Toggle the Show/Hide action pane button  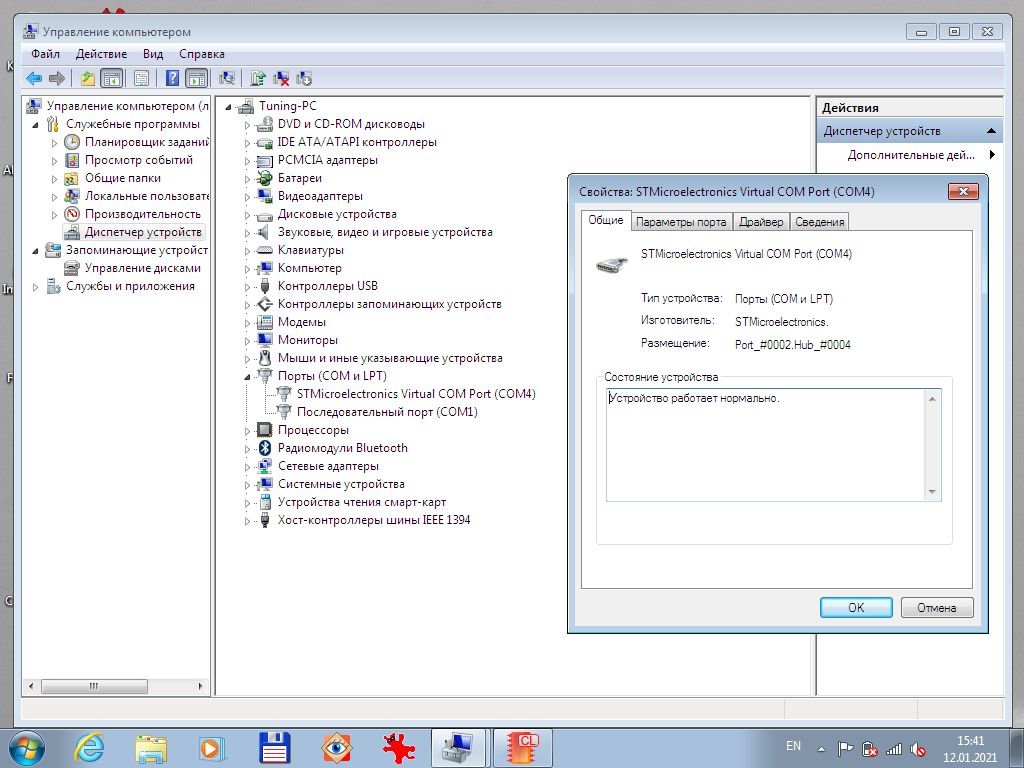[x=197, y=78]
